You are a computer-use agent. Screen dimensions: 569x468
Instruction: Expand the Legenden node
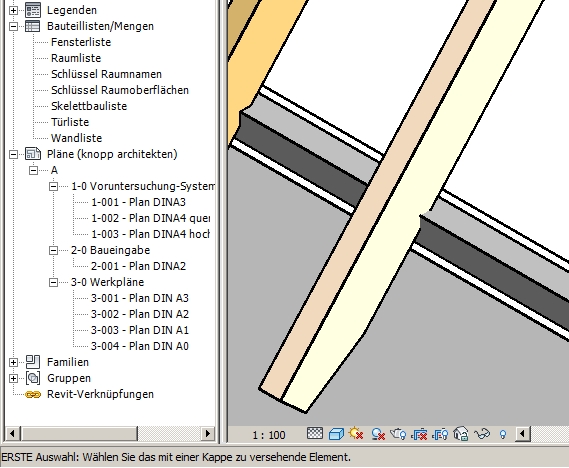click(x=13, y=10)
